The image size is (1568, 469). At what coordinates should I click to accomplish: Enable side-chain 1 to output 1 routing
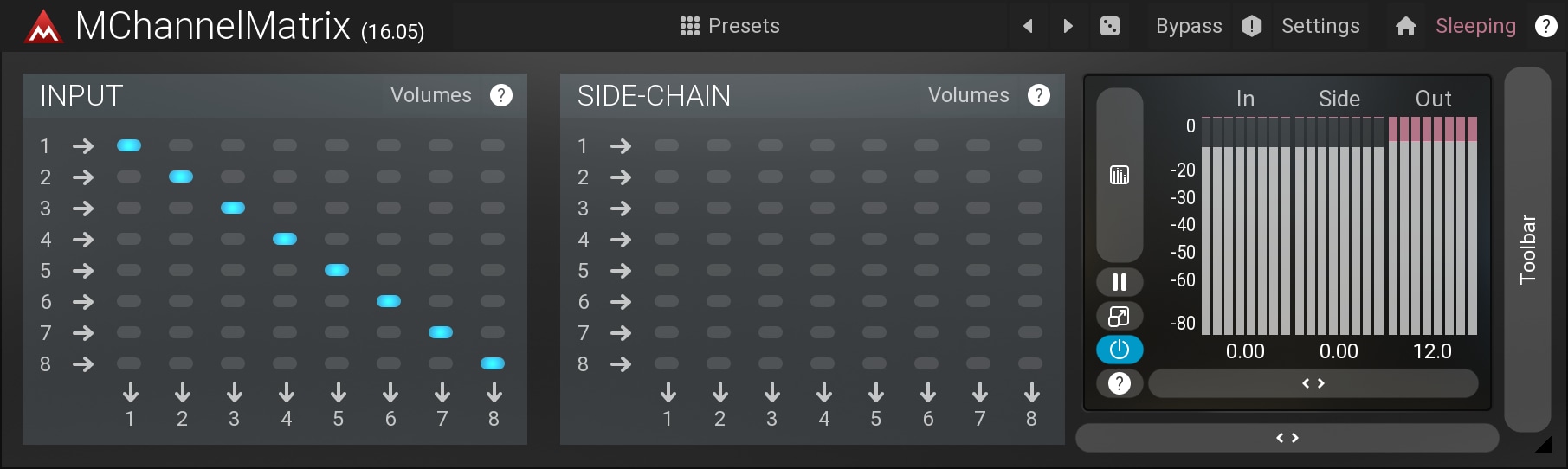pos(667,145)
